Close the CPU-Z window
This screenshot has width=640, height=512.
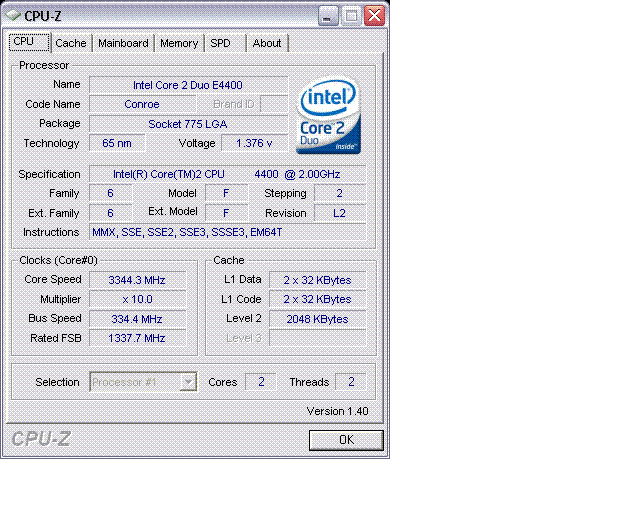(374, 16)
